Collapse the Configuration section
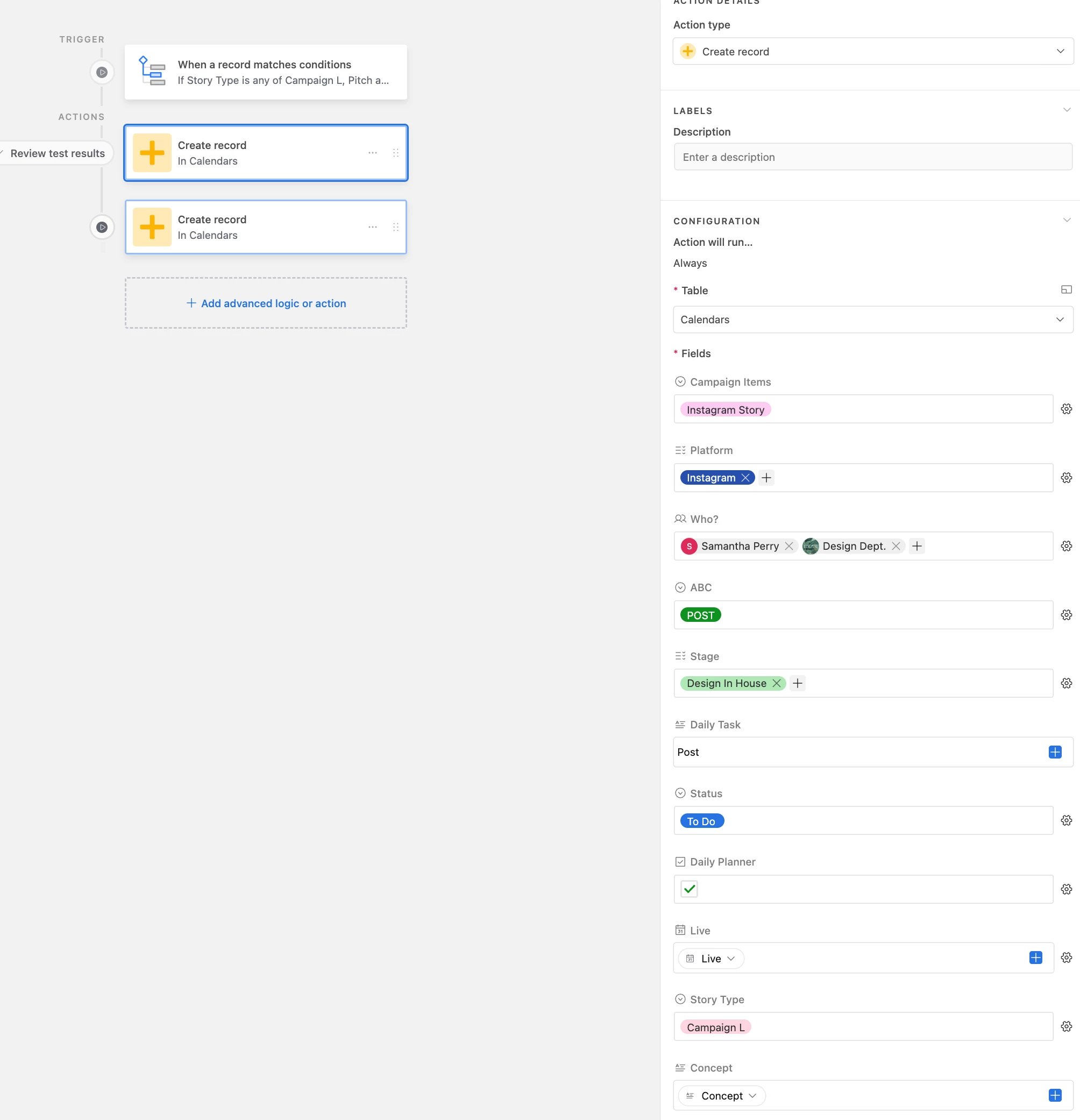Viewport: 1080px width, 1120px height. tap(1067, 221)
